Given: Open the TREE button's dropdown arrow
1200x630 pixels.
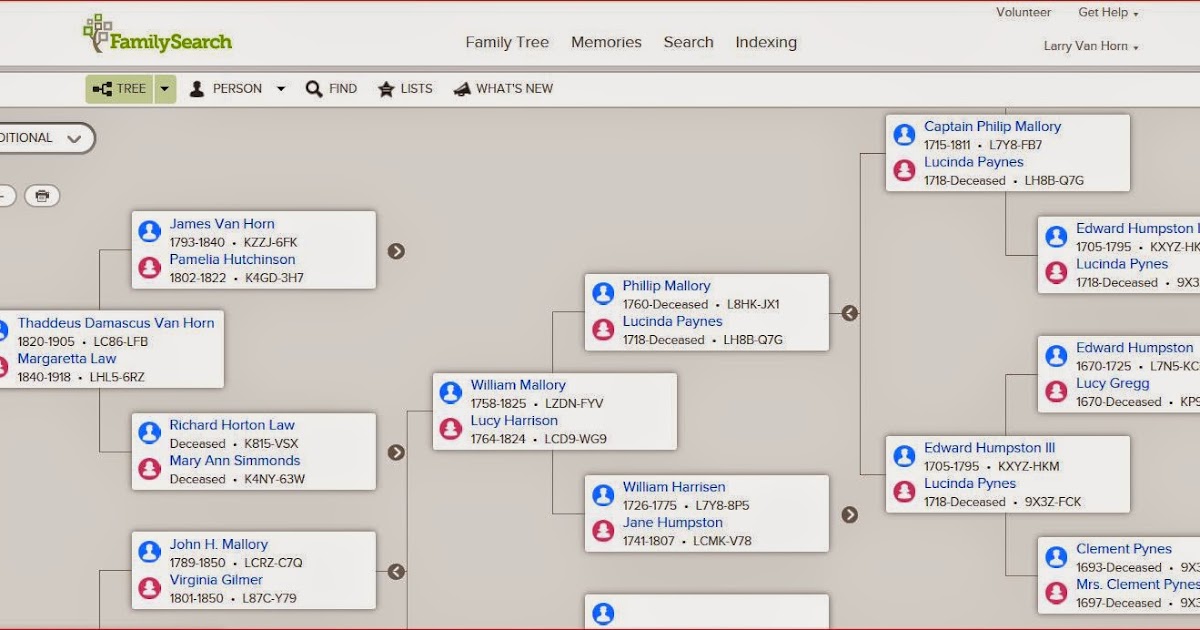Looking at the screenshot, I should (x=163, y=88).
